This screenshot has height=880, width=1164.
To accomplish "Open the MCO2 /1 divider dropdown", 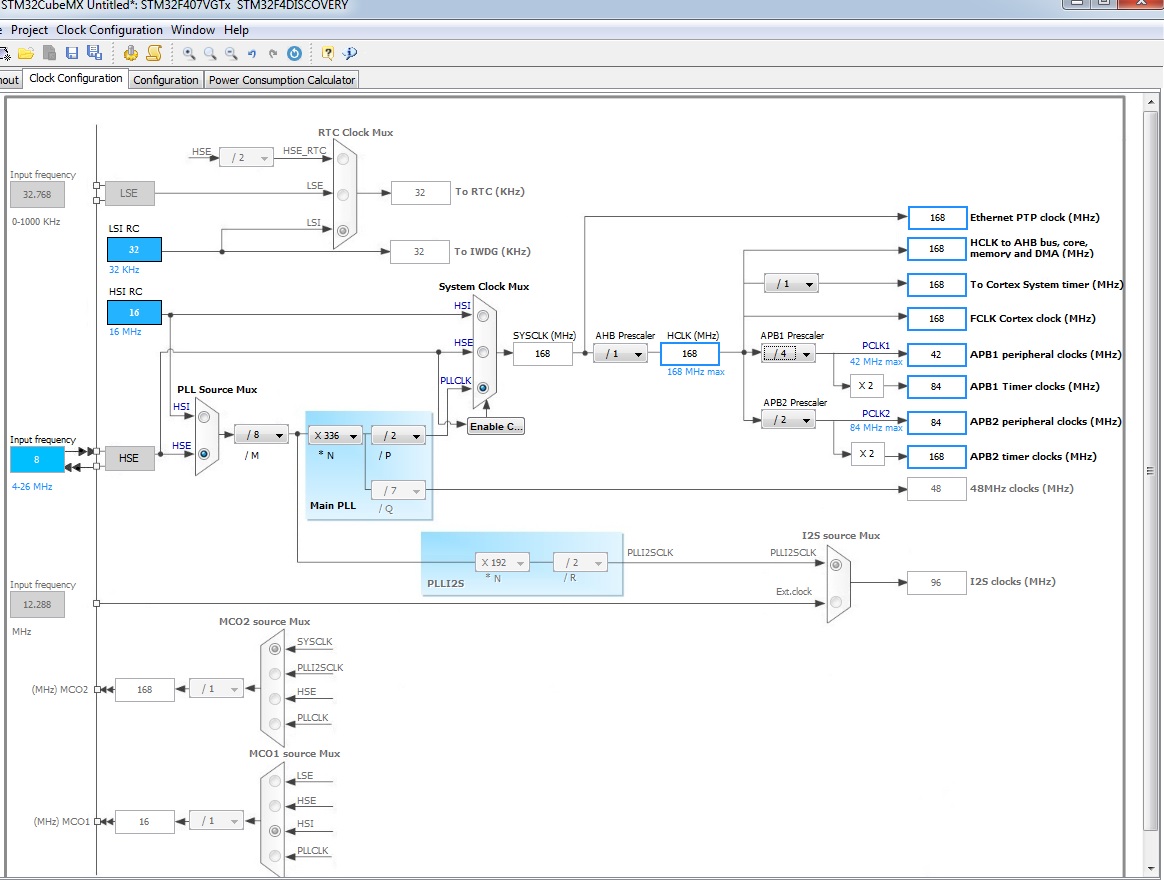I will (x=216, y=689).
